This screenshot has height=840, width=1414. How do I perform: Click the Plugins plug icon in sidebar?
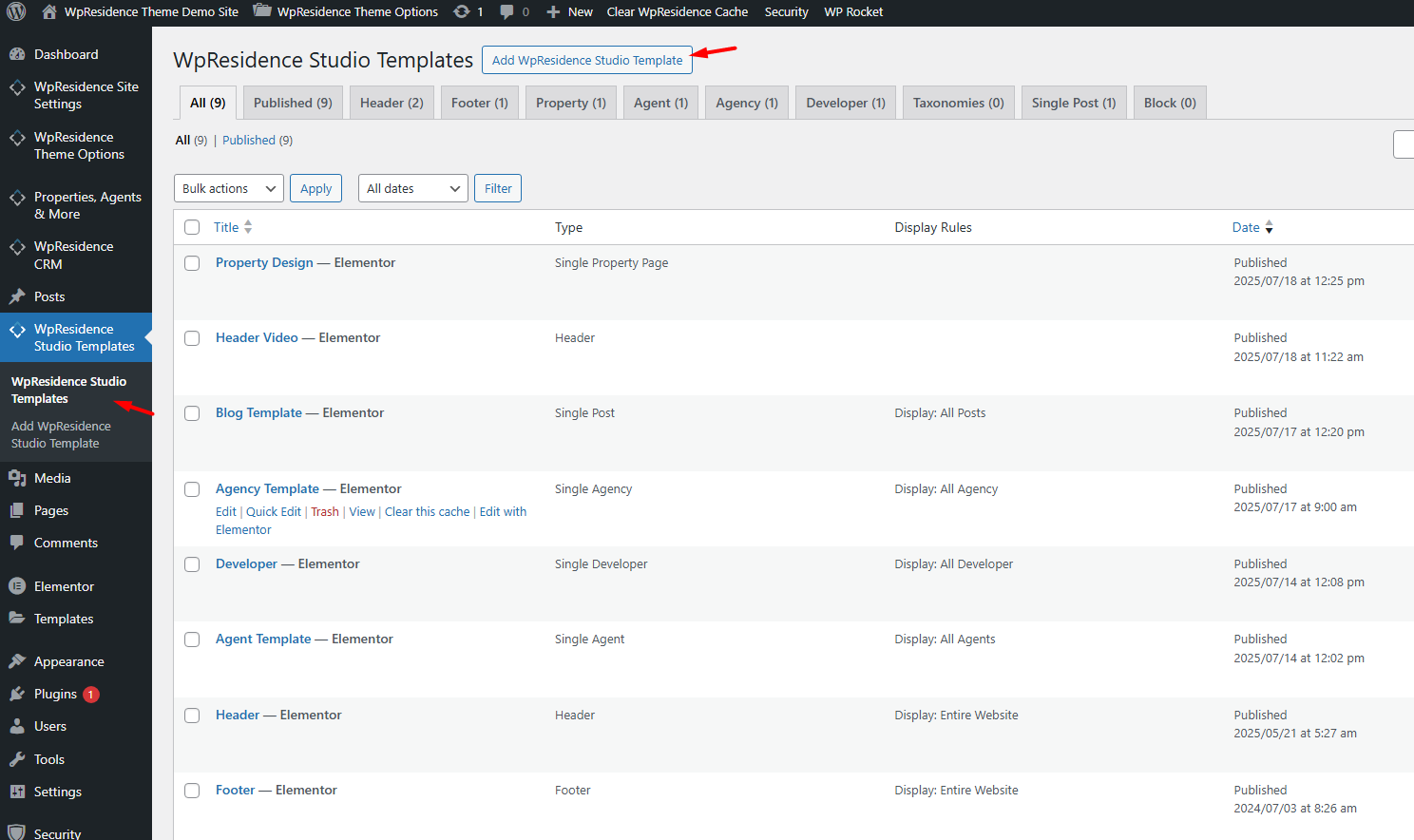[17, 694]
